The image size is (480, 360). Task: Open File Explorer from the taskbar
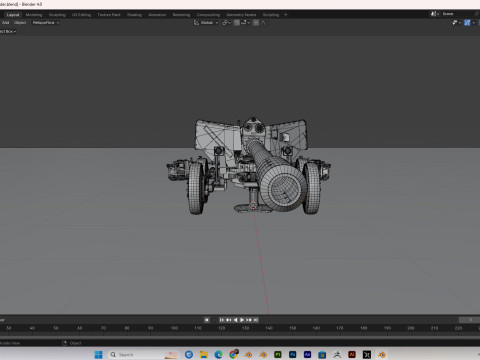click(204, 354)
